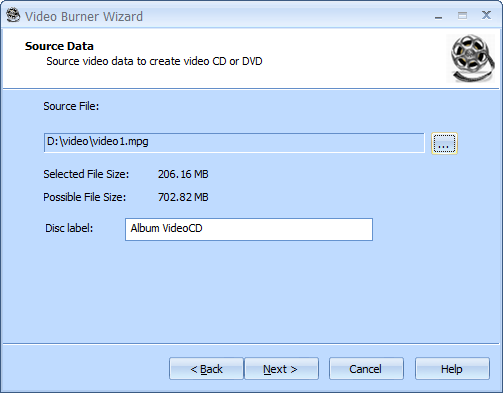Image resolution: width=503 pixels, height=393 pixels.
Task: Focus the Disc label text box
Action: pos(249,229)
